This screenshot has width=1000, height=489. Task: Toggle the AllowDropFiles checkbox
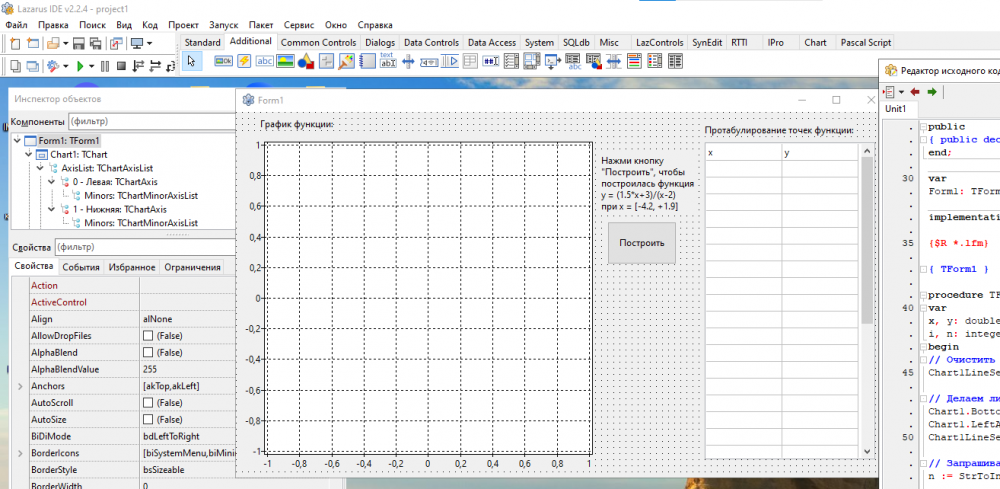[148, 336]
